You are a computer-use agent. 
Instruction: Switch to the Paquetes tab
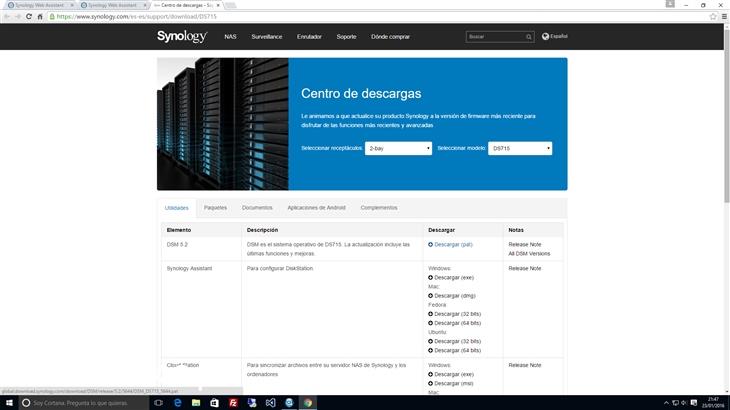(215, 207)
